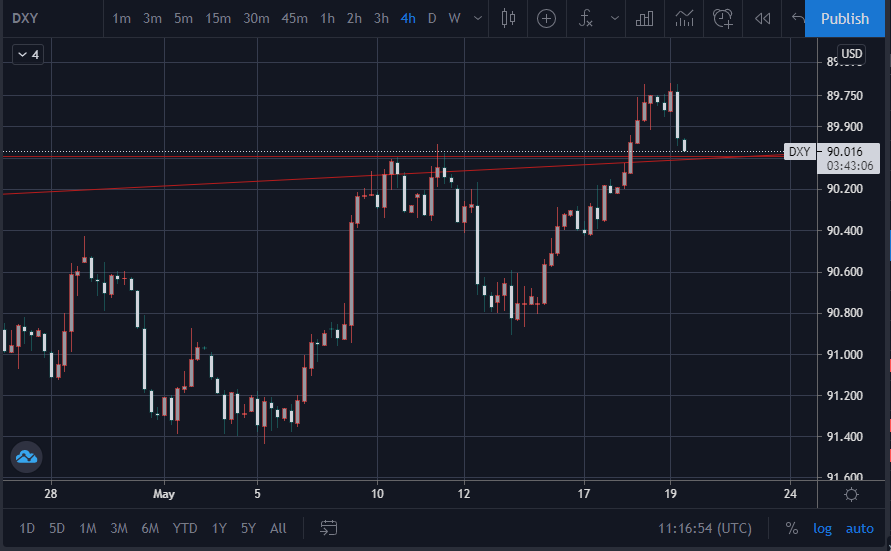Open the DXY symbol search

tap(26, 19)
